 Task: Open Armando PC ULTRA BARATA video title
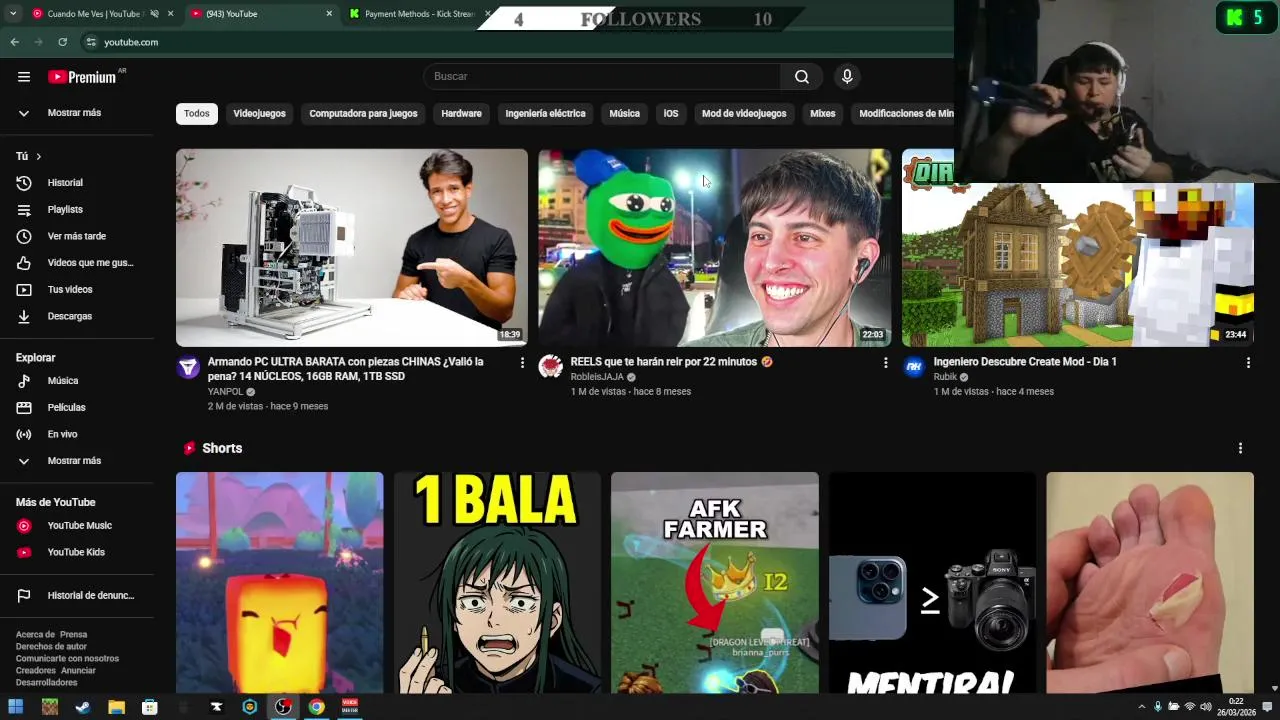[346, 369]
